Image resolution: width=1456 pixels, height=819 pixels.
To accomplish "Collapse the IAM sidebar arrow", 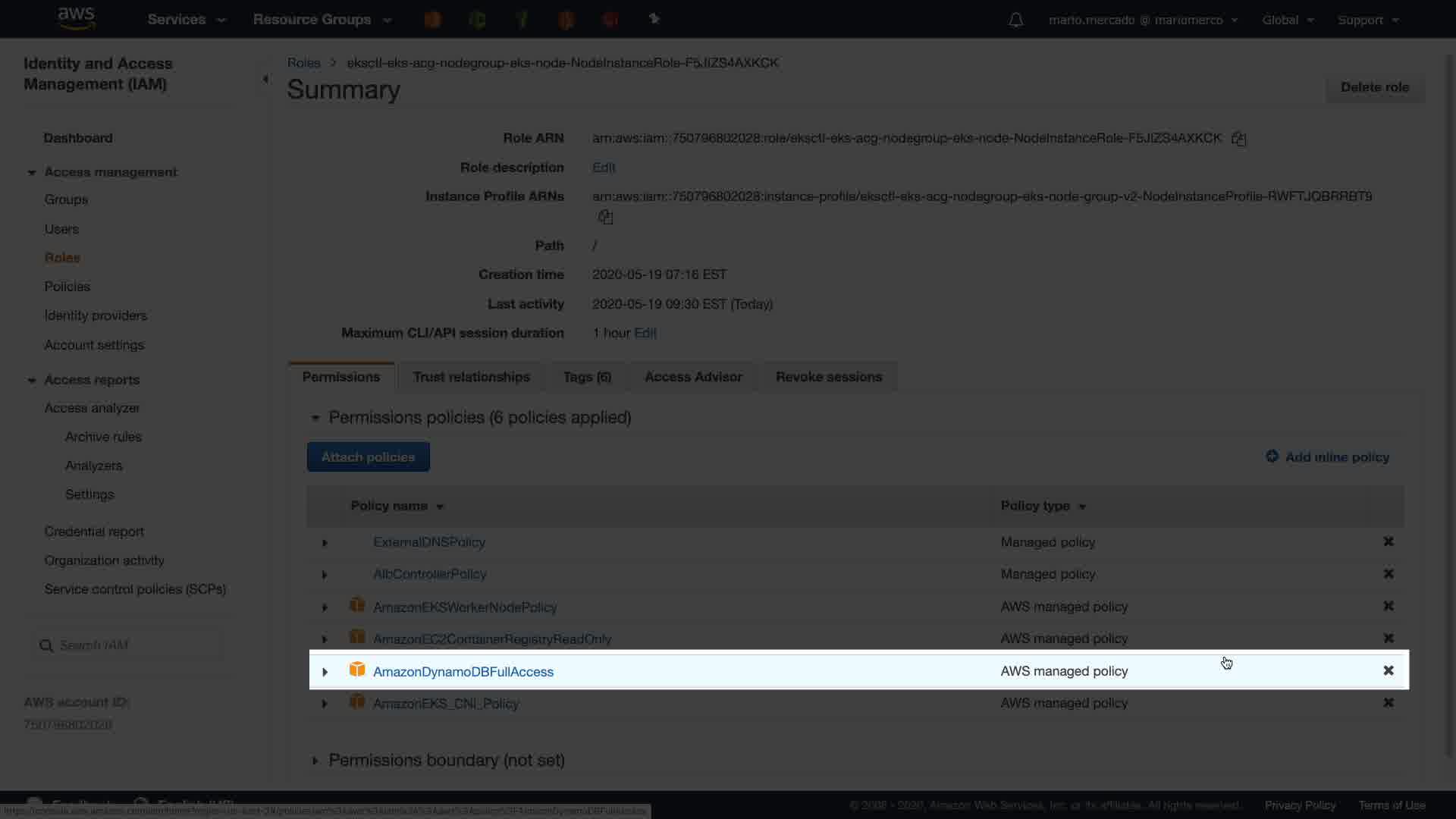I will pyautogui.click(x=265, y=79).
